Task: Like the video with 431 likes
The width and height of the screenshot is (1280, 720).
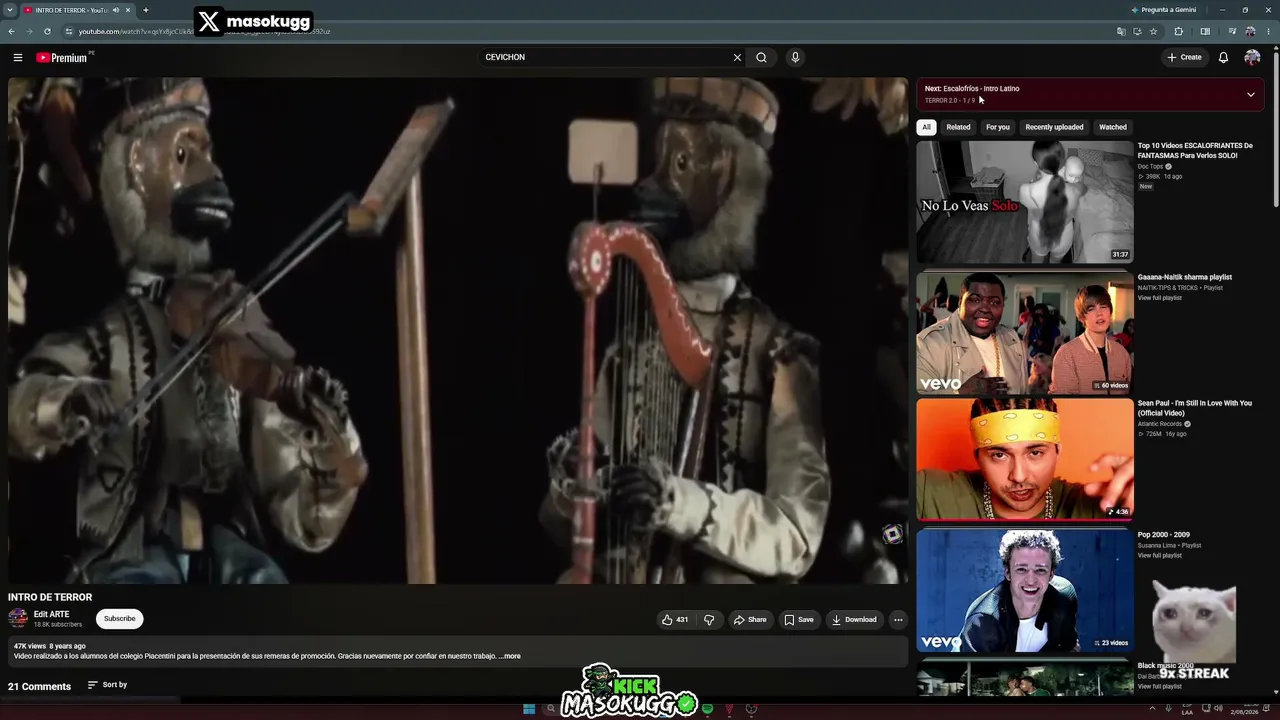Action: [675, 620]
